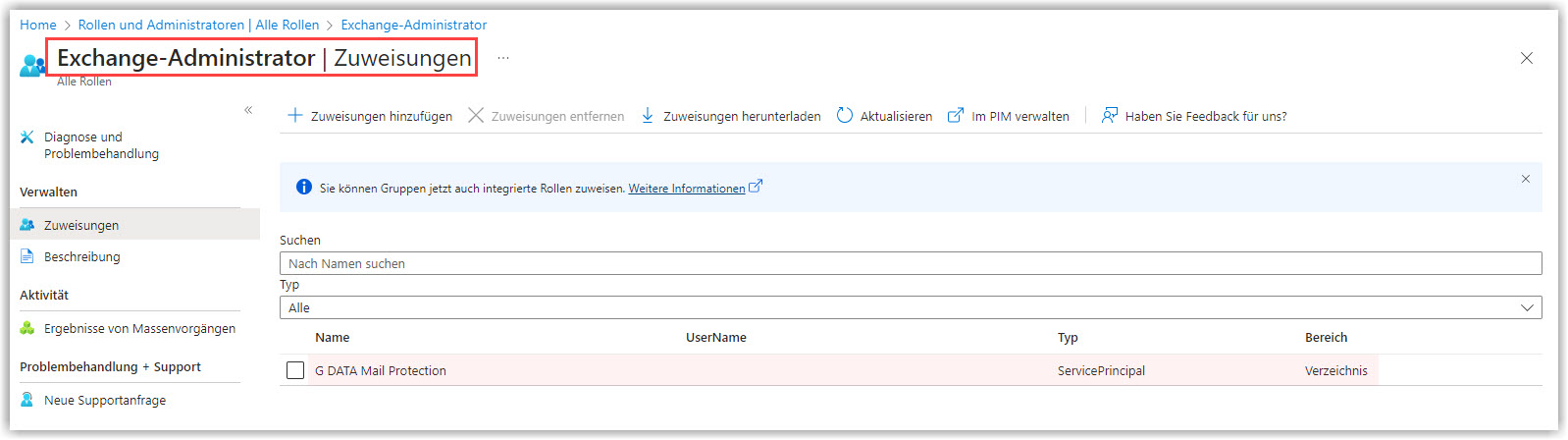This screenshot has height=440, width=1568.
Task: Click the Home breadcrumb link
Action: [x=38, y=25]
